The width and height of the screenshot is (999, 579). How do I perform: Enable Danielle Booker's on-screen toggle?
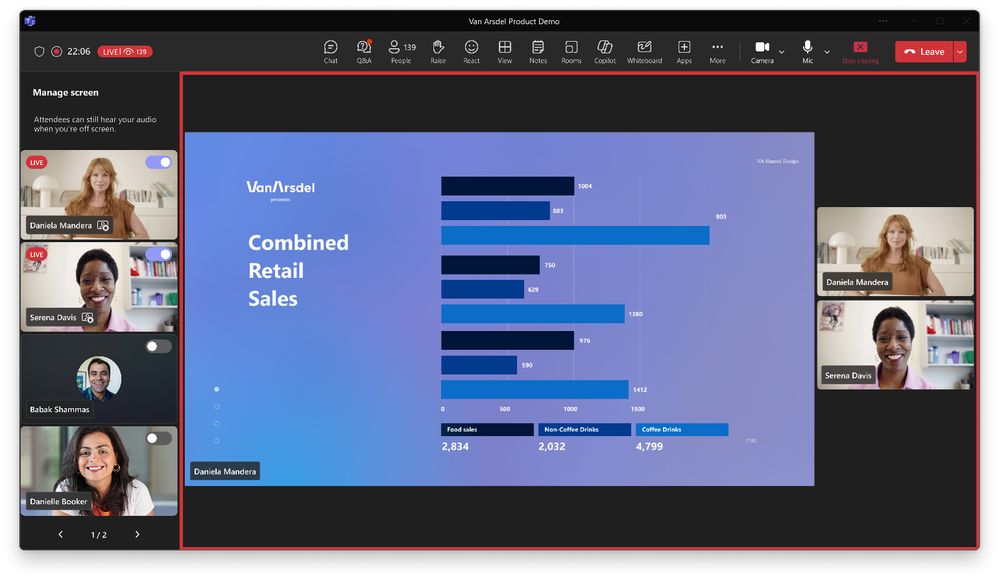coord(159,438)
